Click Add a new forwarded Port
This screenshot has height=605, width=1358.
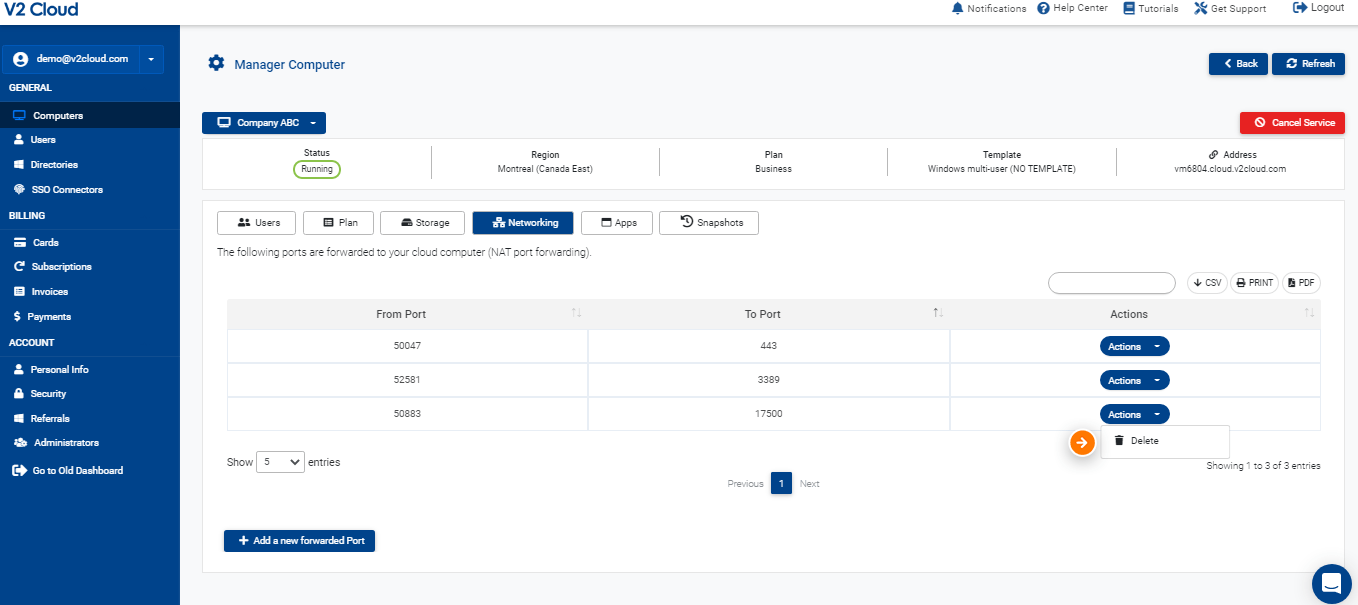click(x=299, y=541)
